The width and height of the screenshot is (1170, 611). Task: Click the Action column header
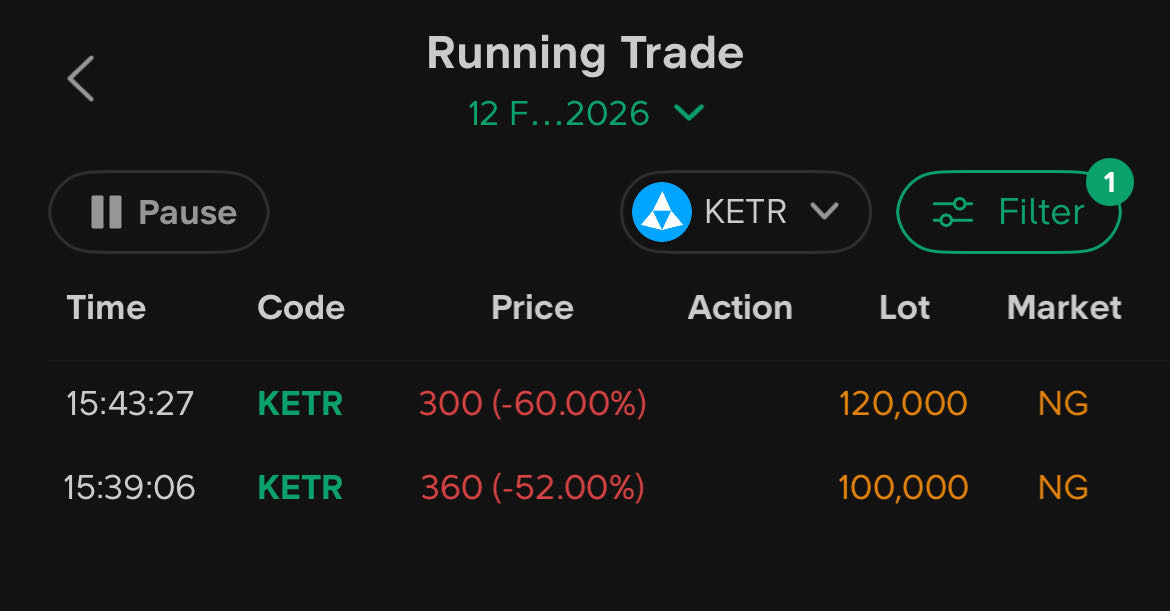(740, 307)
